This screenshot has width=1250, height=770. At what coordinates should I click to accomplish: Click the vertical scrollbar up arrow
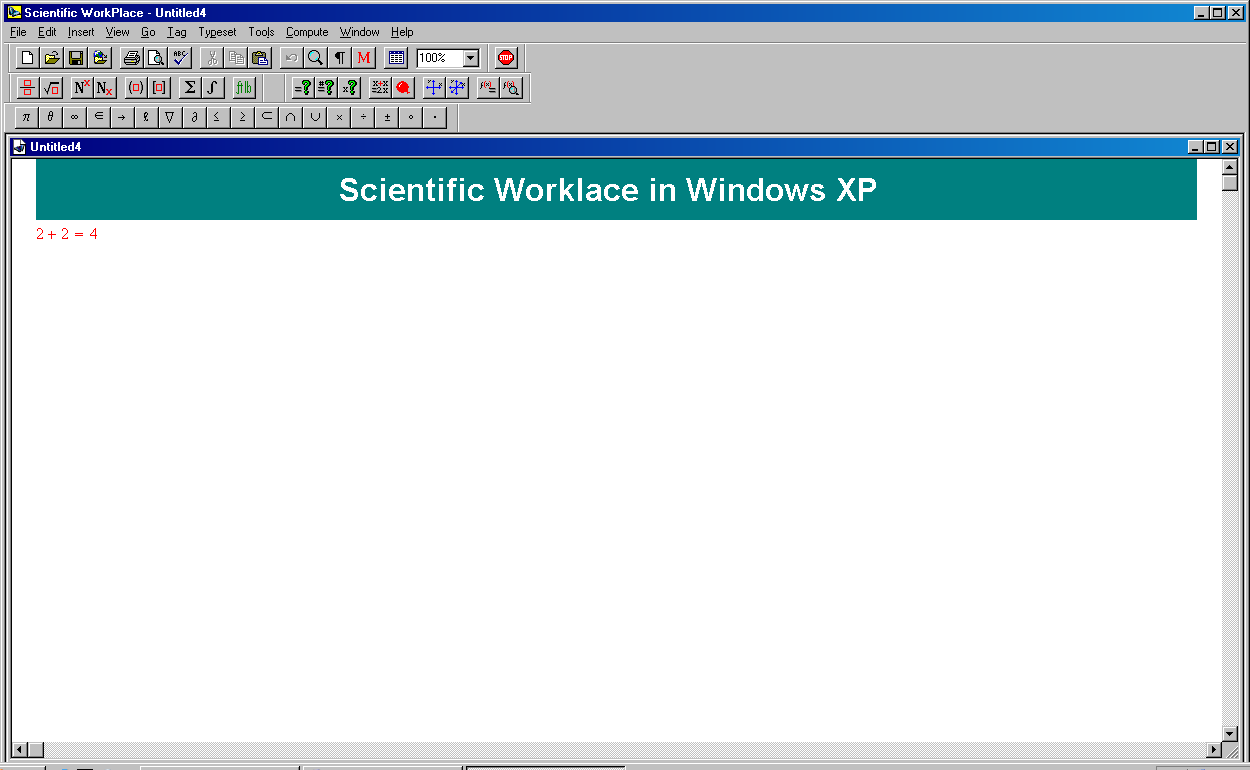(x=1230, y=166)
